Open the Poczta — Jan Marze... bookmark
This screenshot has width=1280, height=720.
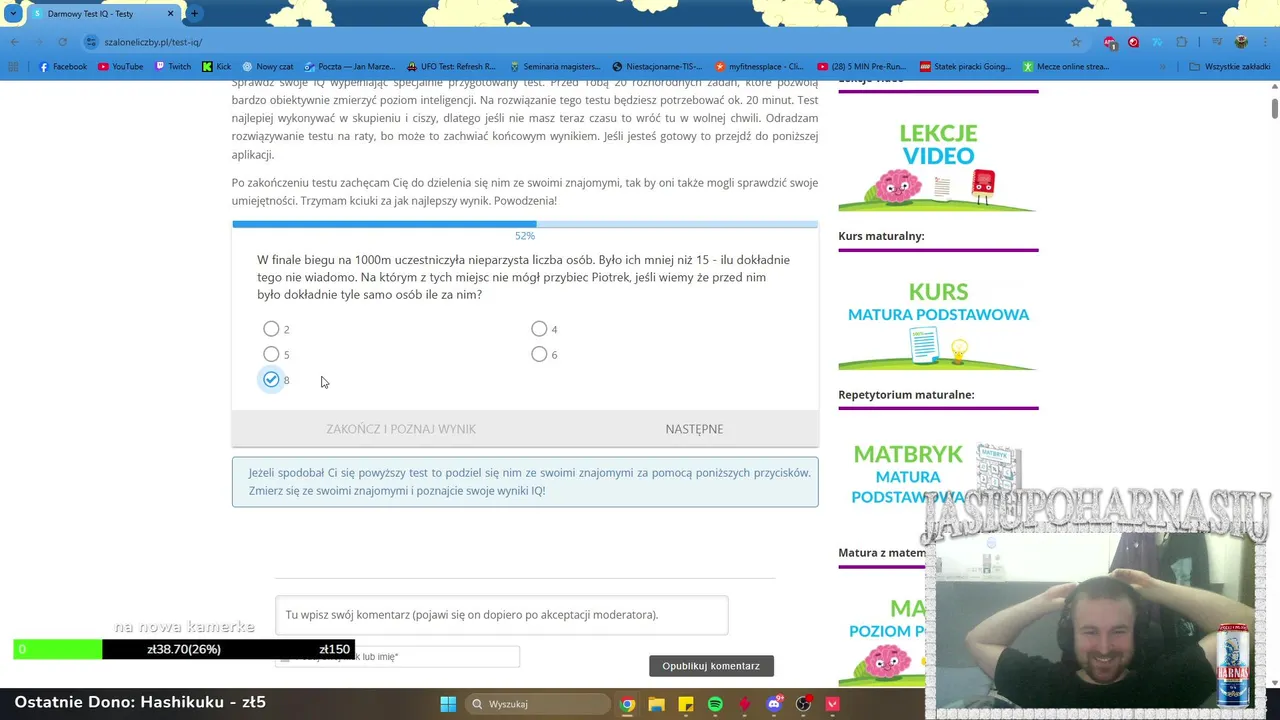click(349, 67)
